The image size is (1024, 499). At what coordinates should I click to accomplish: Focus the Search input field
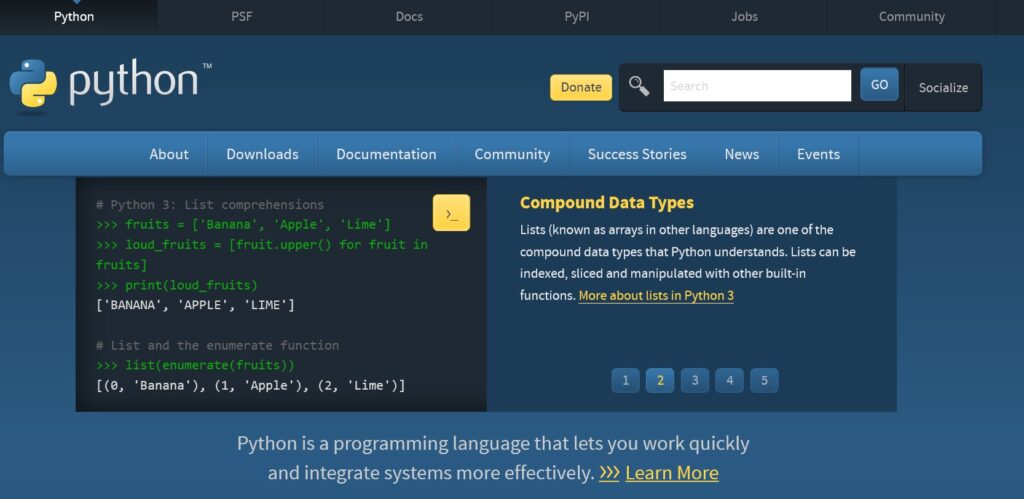(x=757, y=86)
